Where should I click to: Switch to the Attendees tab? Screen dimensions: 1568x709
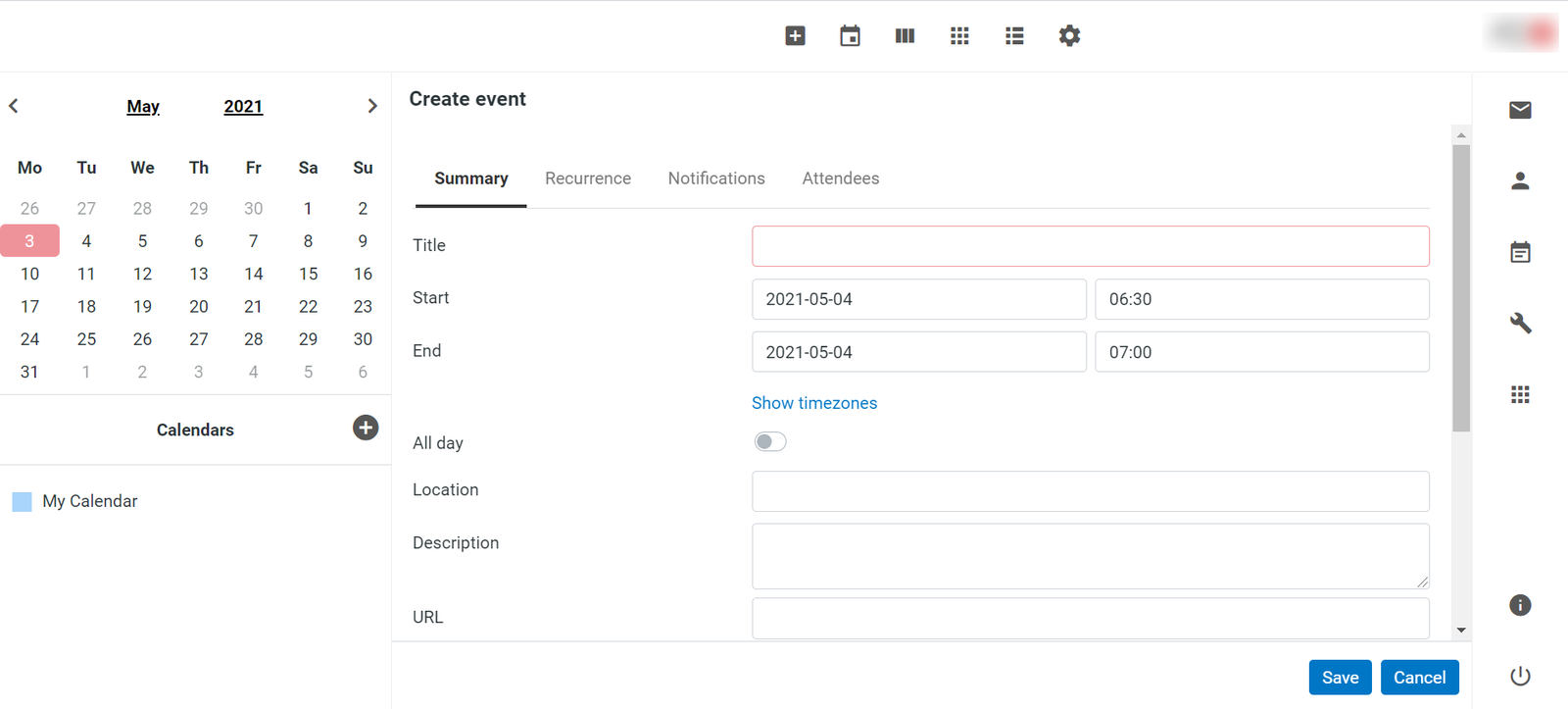click(x=841, y=178)
